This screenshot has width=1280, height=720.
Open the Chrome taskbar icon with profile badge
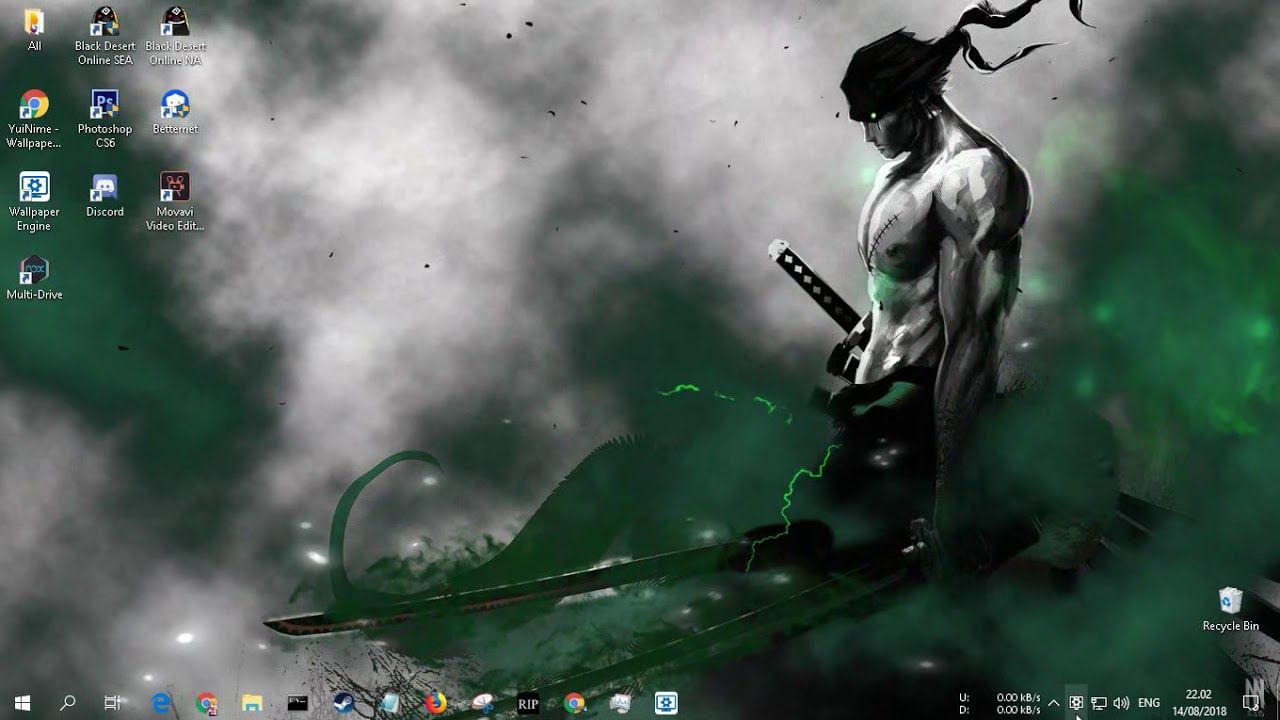coord(206,703)
